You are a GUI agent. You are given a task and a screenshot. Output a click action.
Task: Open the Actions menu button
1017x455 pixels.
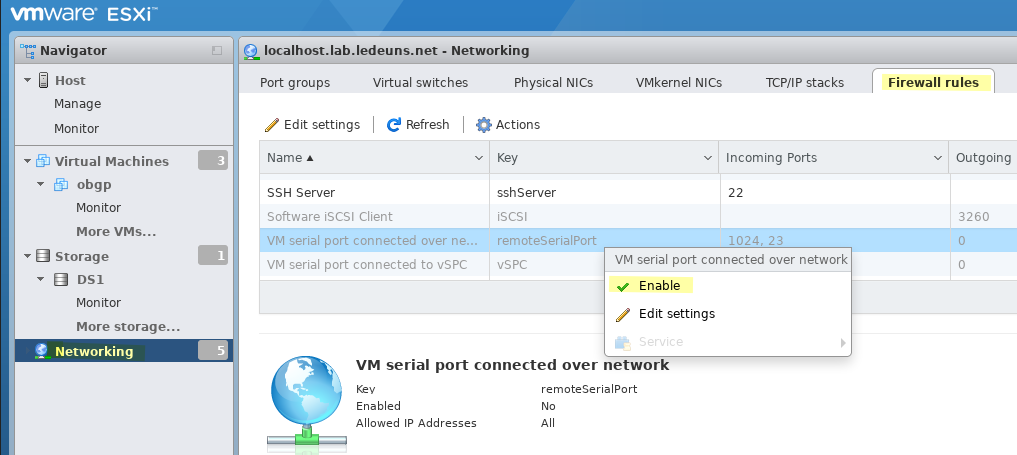pos(508,124)
